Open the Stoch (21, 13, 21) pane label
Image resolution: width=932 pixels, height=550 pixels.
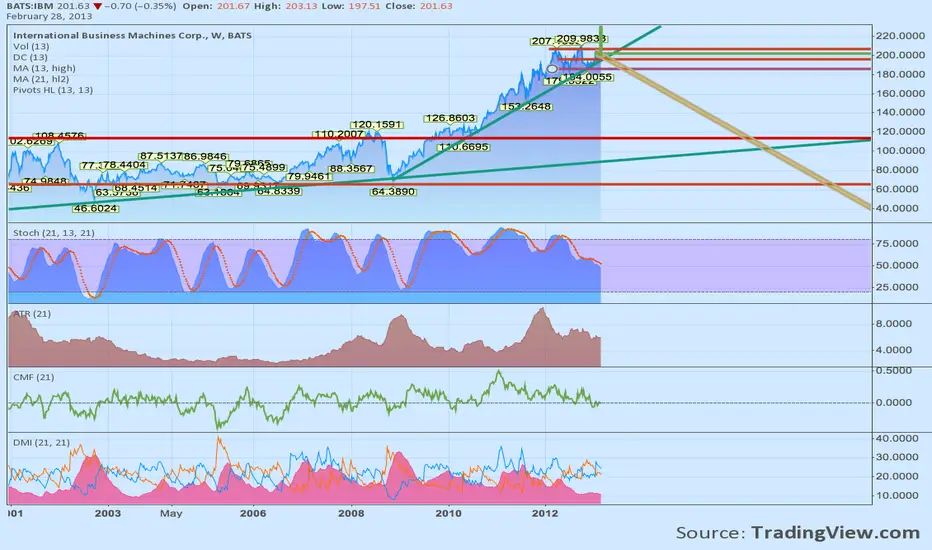click(x=53, y=233)
